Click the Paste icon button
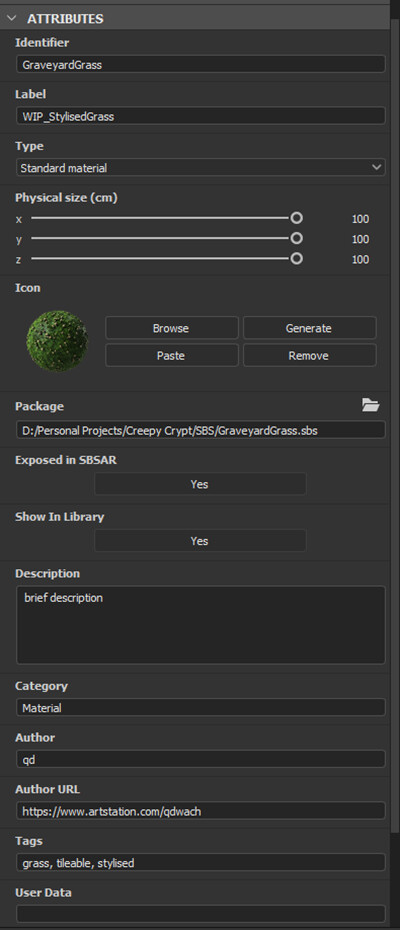Screen dimensions: 400x930 pos(172,356)
